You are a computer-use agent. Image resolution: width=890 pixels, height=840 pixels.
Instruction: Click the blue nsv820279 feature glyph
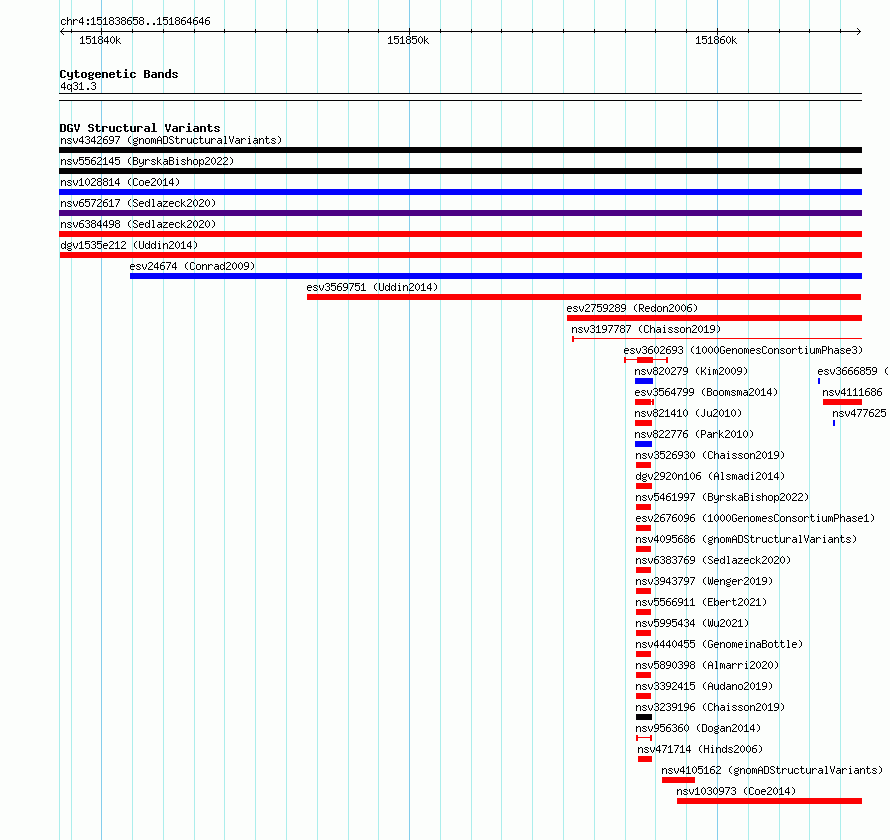[644, 381]
